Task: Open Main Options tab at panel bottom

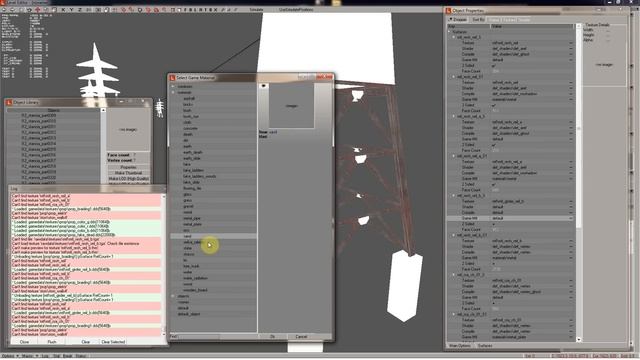Action: coord(460,346)
